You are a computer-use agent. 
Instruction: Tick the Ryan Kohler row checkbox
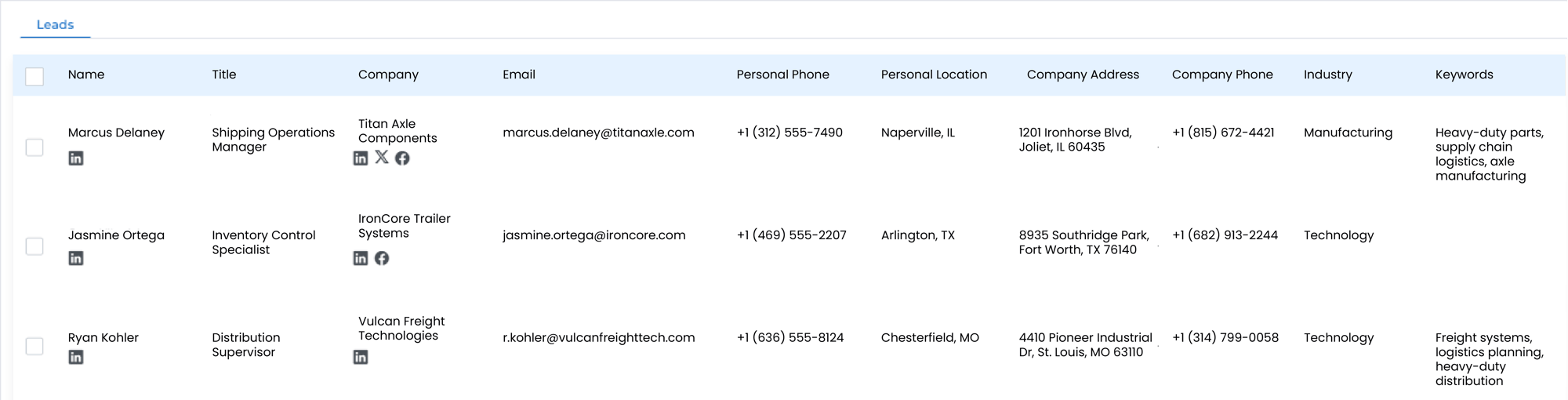(34, 346)
